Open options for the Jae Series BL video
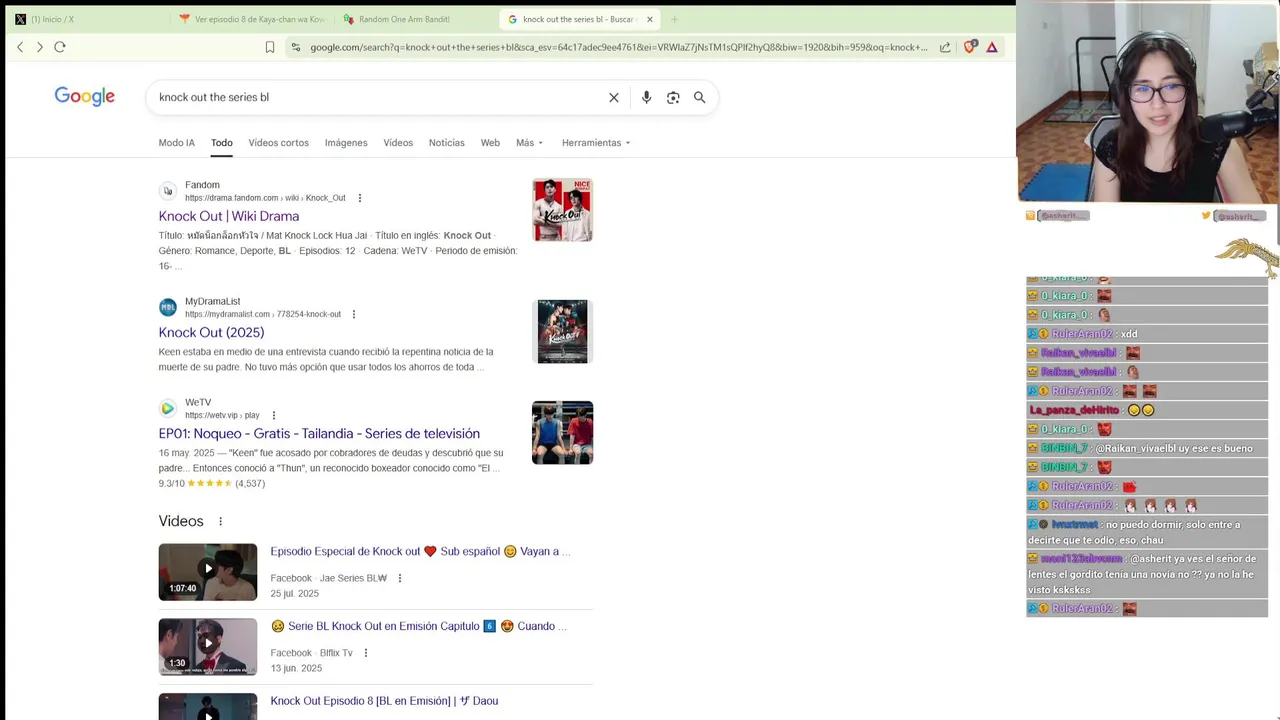 [399, 578]
